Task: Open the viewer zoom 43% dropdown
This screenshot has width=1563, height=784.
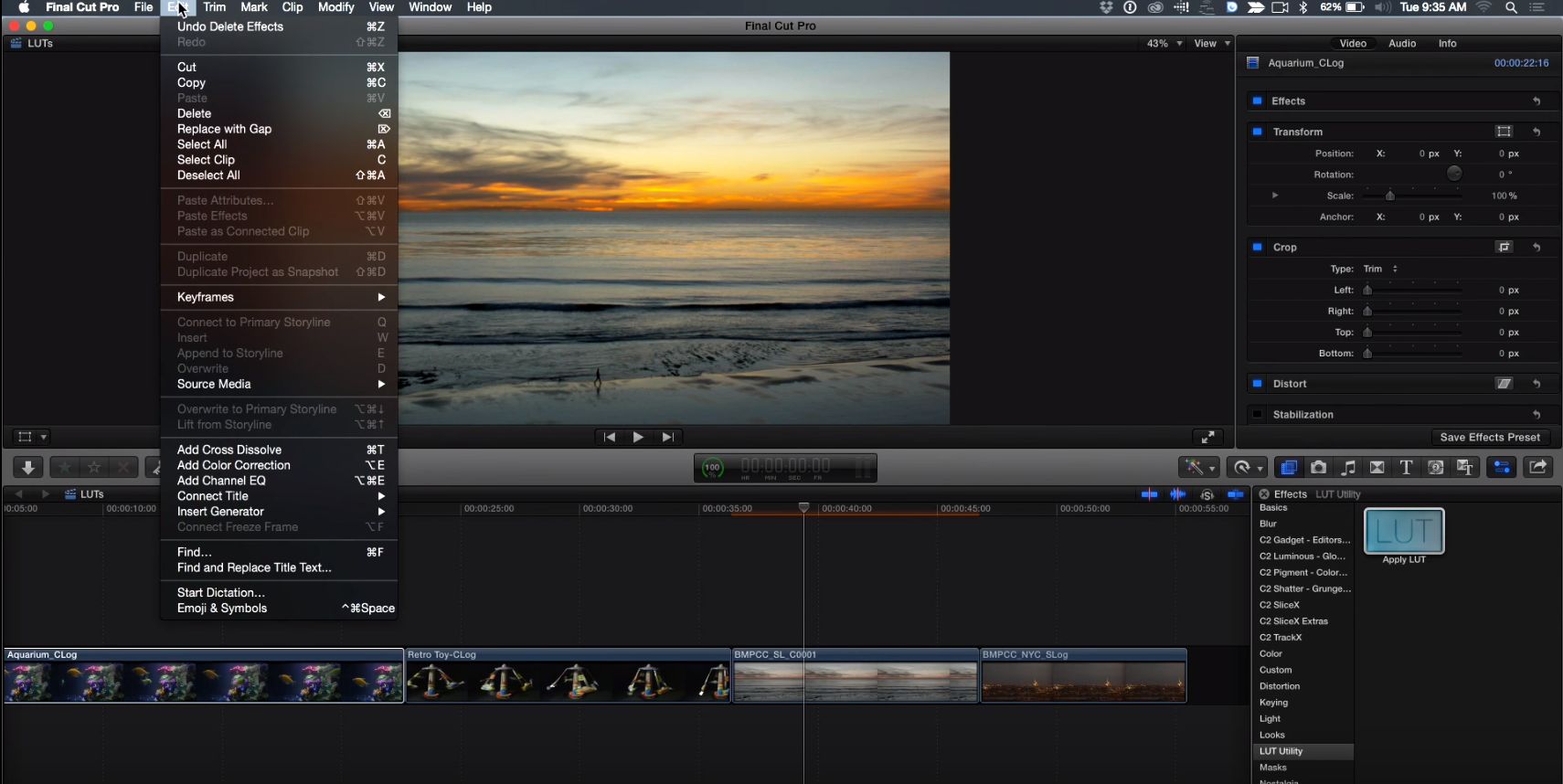Action: [x=1164, y=43]
